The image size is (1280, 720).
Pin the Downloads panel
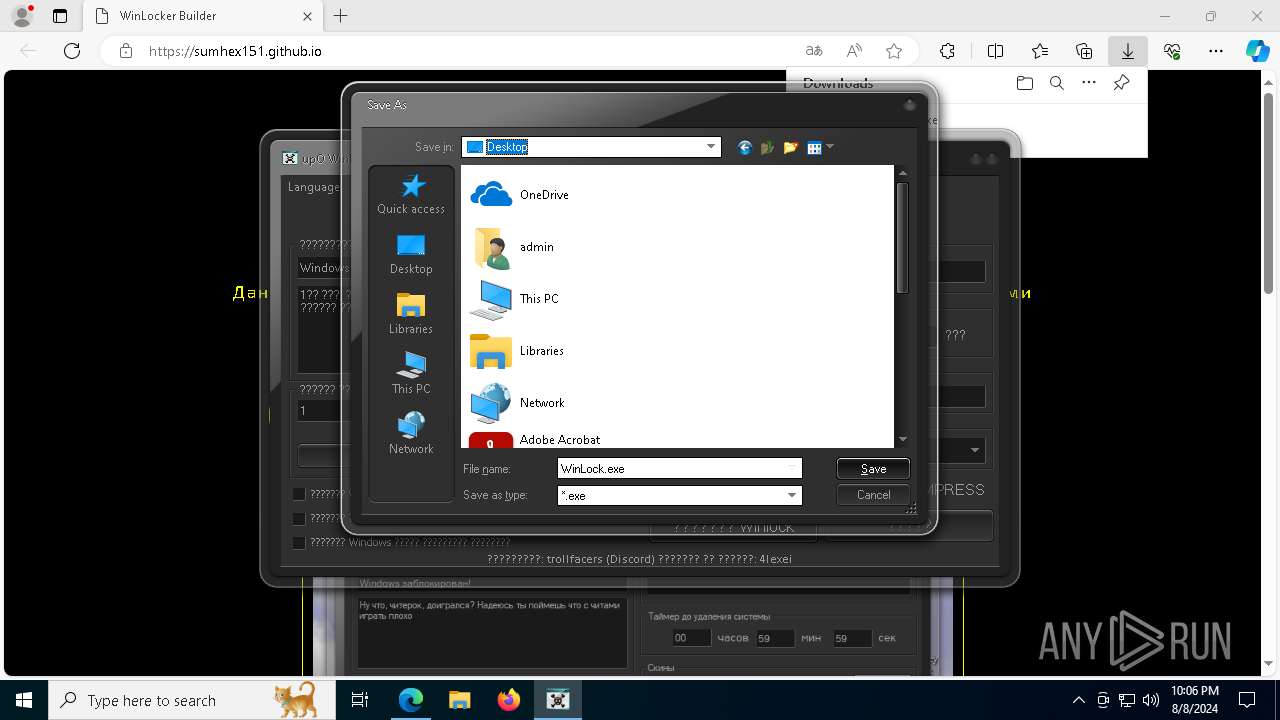tap(1121, 83)
